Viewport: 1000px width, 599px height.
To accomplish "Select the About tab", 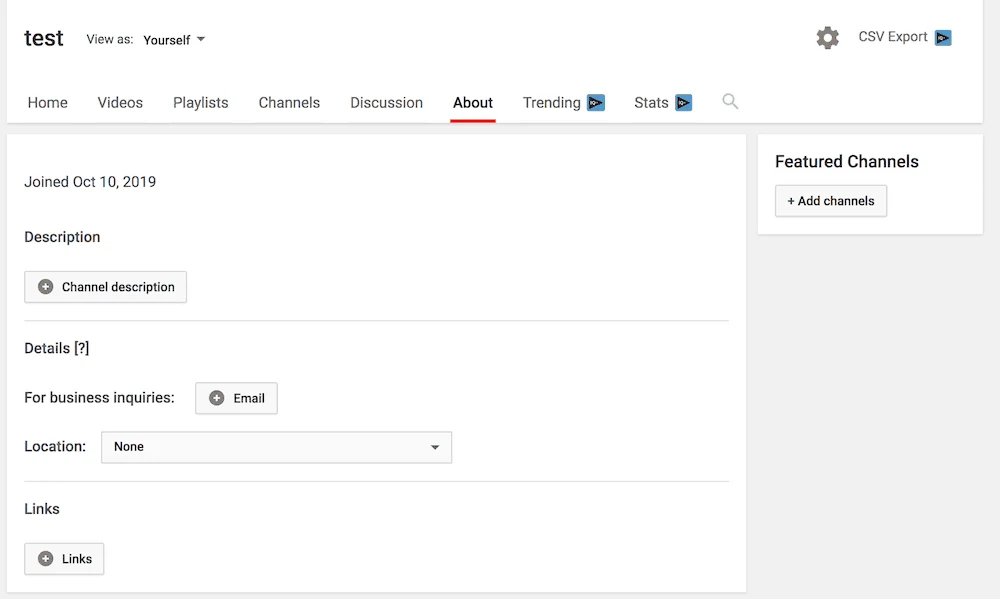I will tap(472, 102).
